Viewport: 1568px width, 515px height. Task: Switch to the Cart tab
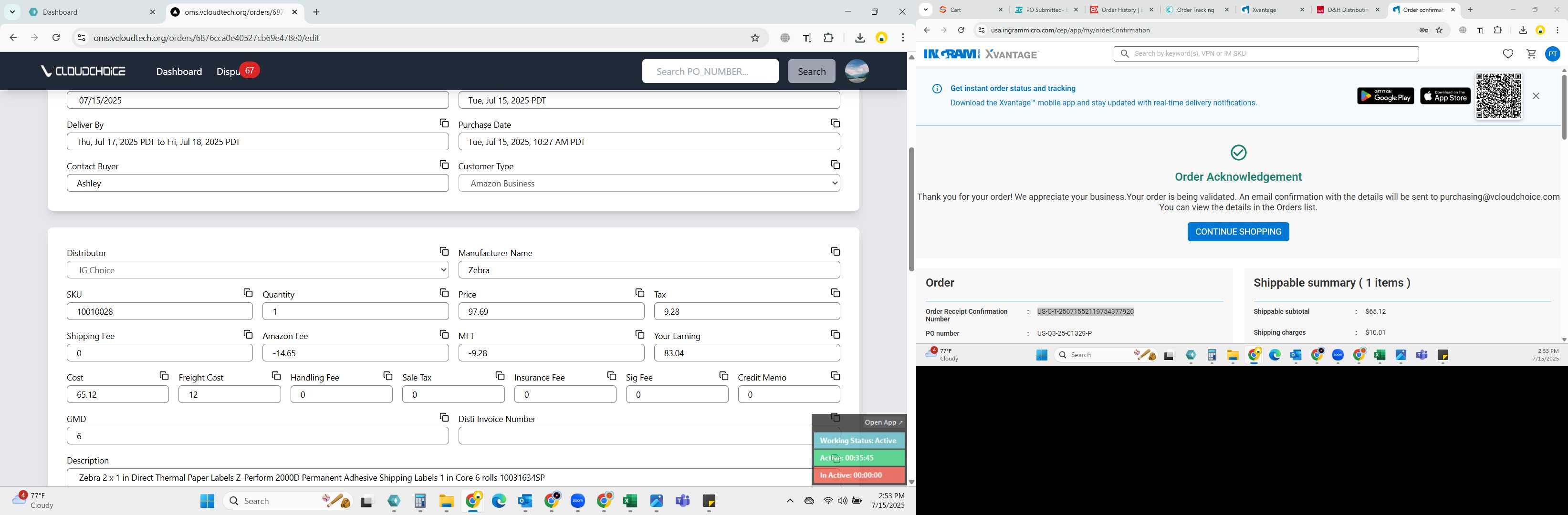pos(970,10)
